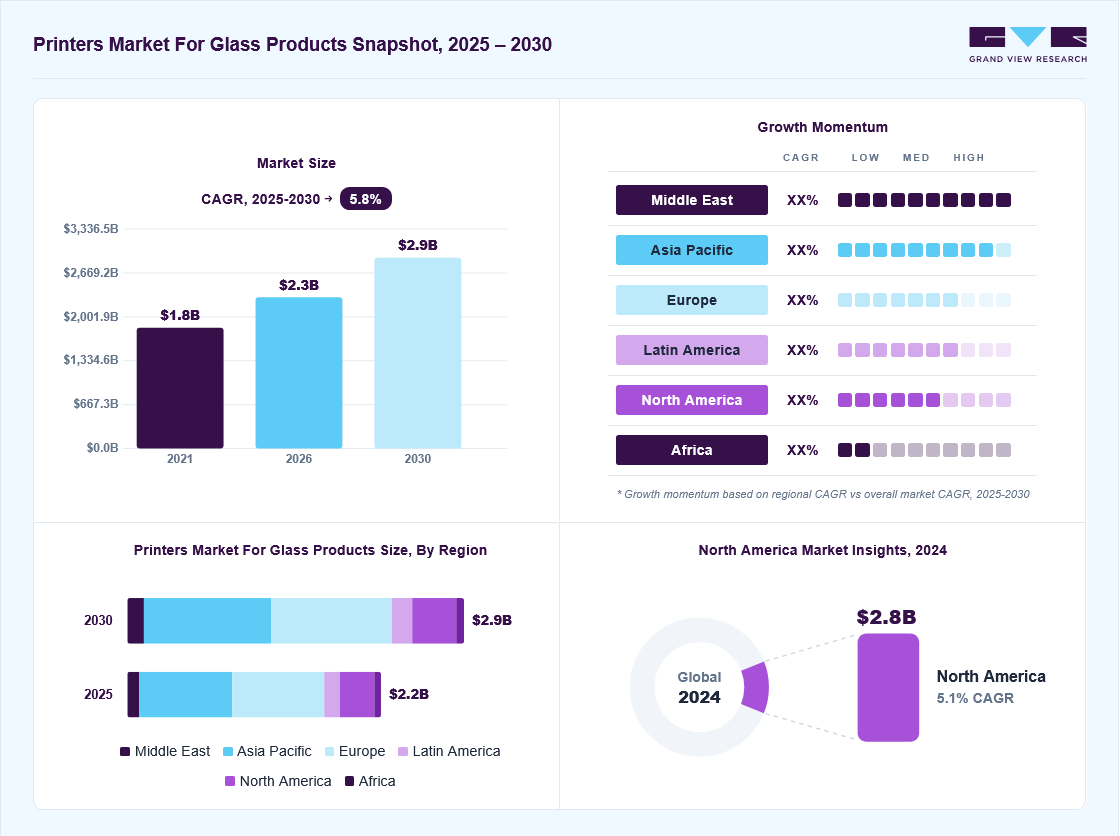
Task: Click the $2.2B label beside 2025 stacked bar
Action: 409,695
